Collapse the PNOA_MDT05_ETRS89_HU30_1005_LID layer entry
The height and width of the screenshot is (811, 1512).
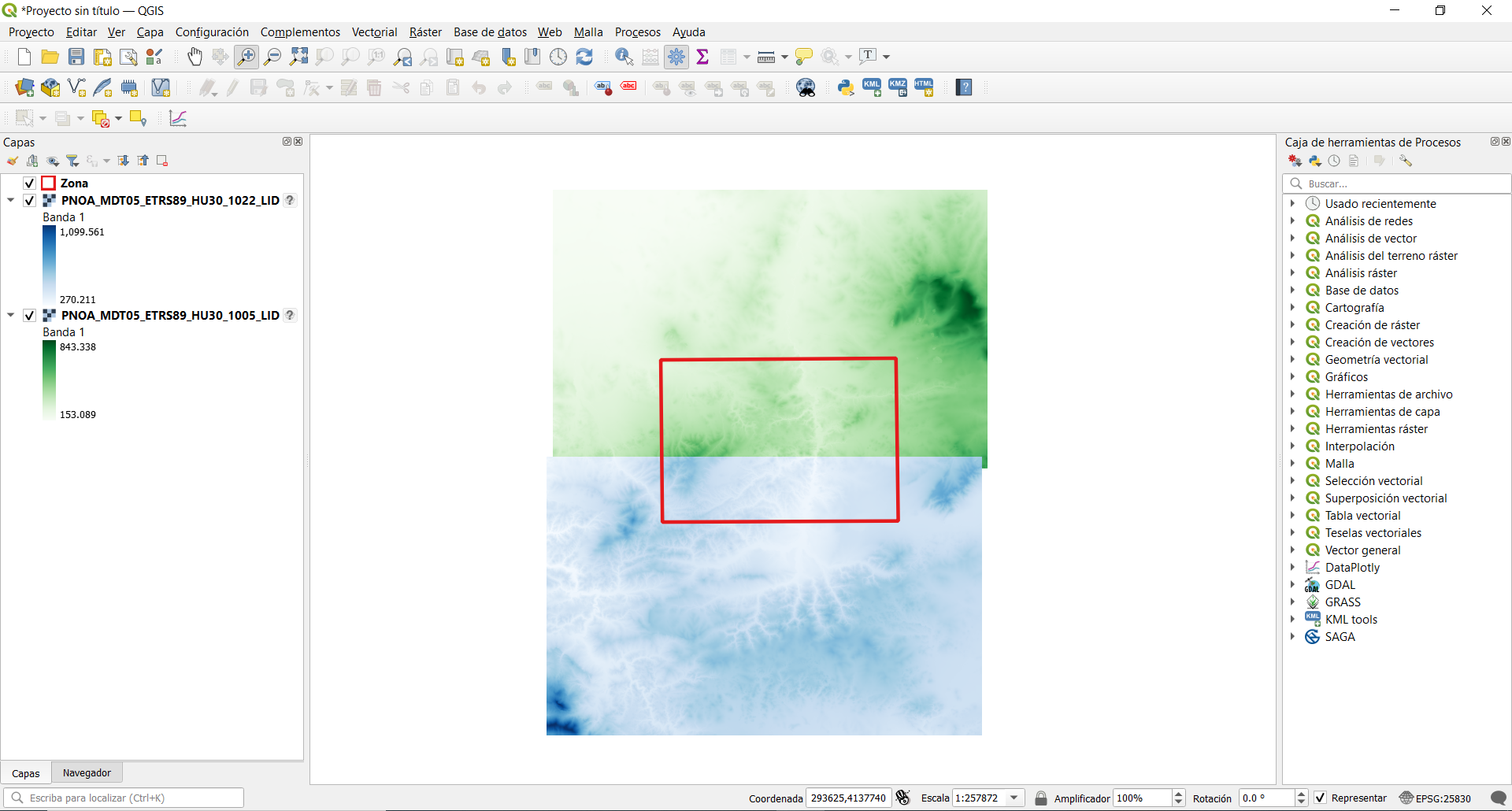click(x=10, y=315)
